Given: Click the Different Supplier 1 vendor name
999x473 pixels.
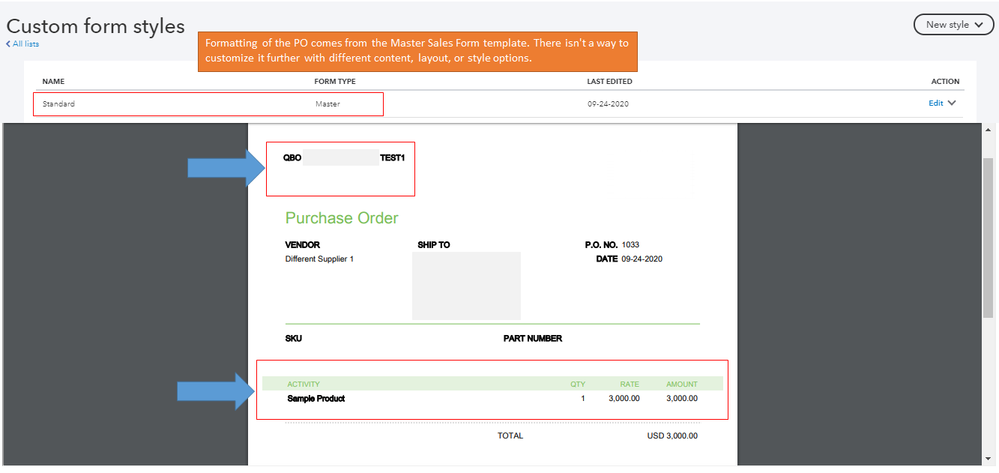Looking at the screenshot, I should (319, 259).
